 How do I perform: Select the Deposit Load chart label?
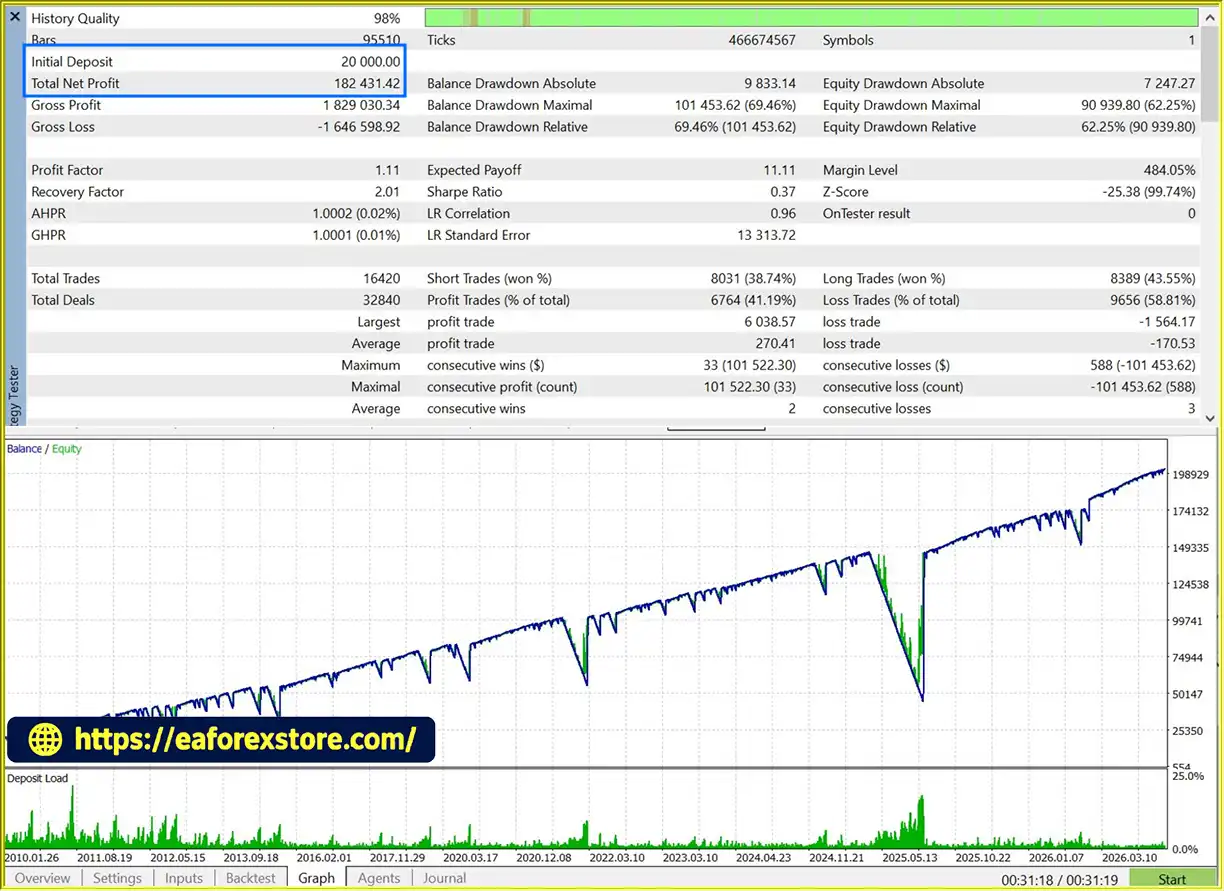coord(37,778)
